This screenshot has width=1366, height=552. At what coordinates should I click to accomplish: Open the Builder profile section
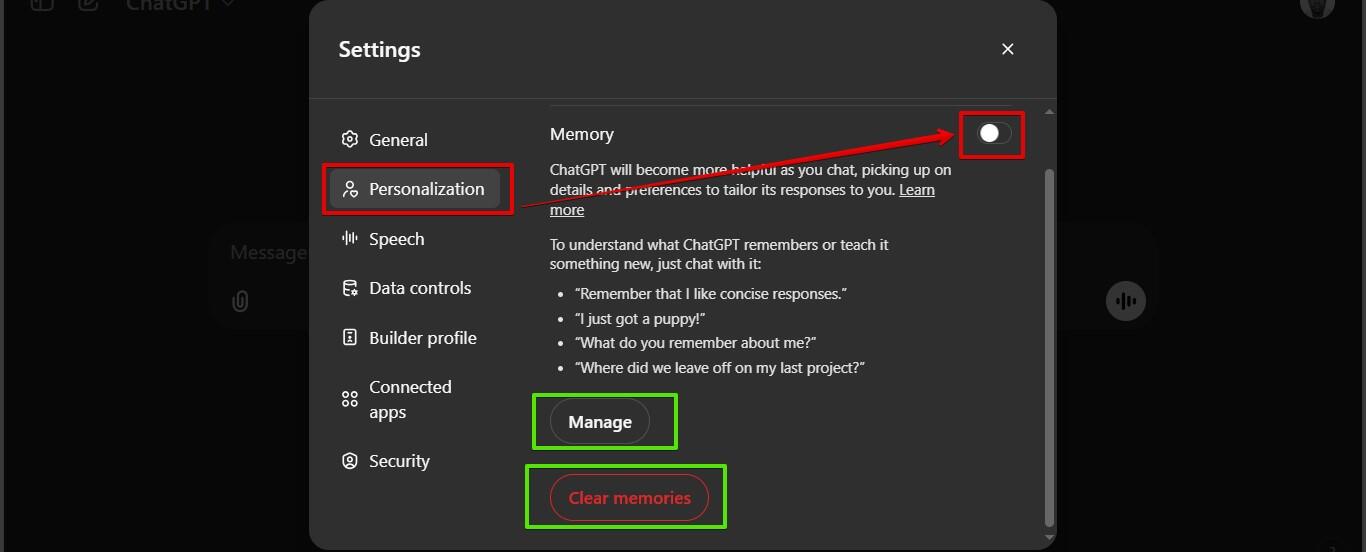coord(422,338)
